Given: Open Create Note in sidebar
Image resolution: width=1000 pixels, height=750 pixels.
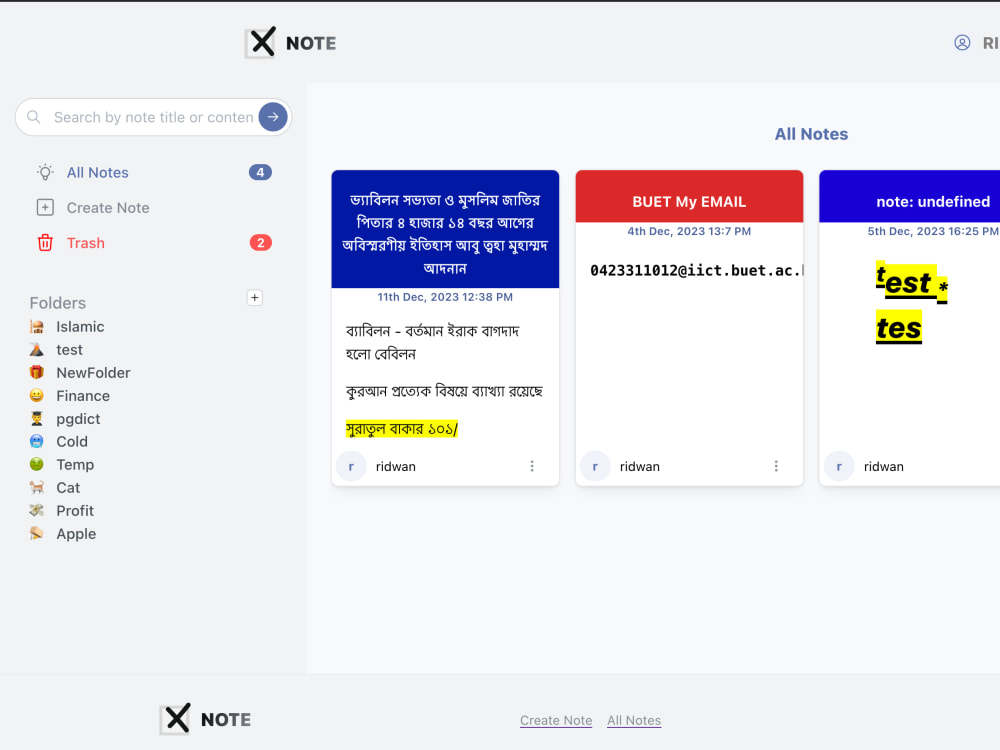Looking at the screenshot, I should [108, 208].
